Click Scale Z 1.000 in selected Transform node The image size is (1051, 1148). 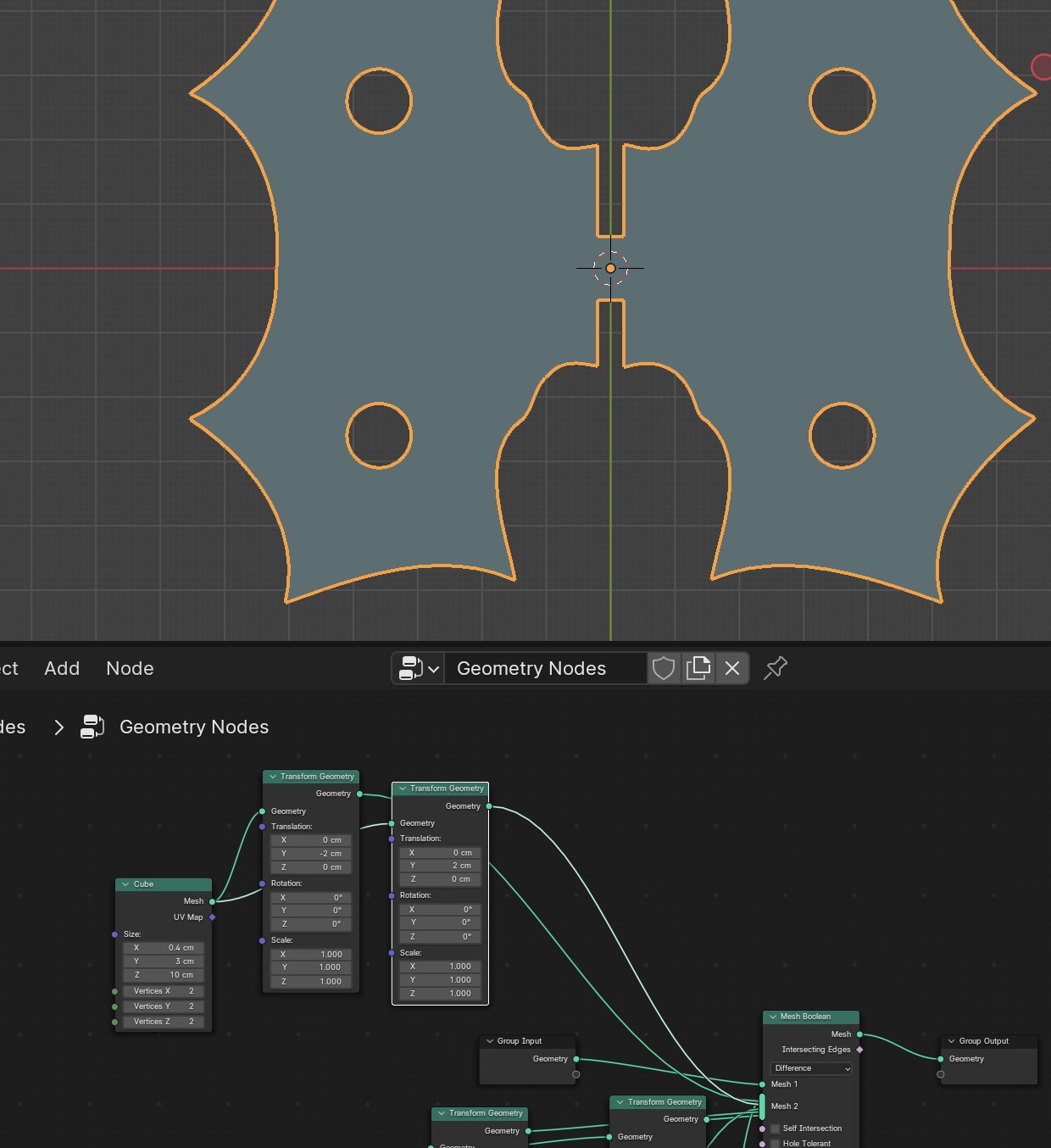(x=441, y=994)
